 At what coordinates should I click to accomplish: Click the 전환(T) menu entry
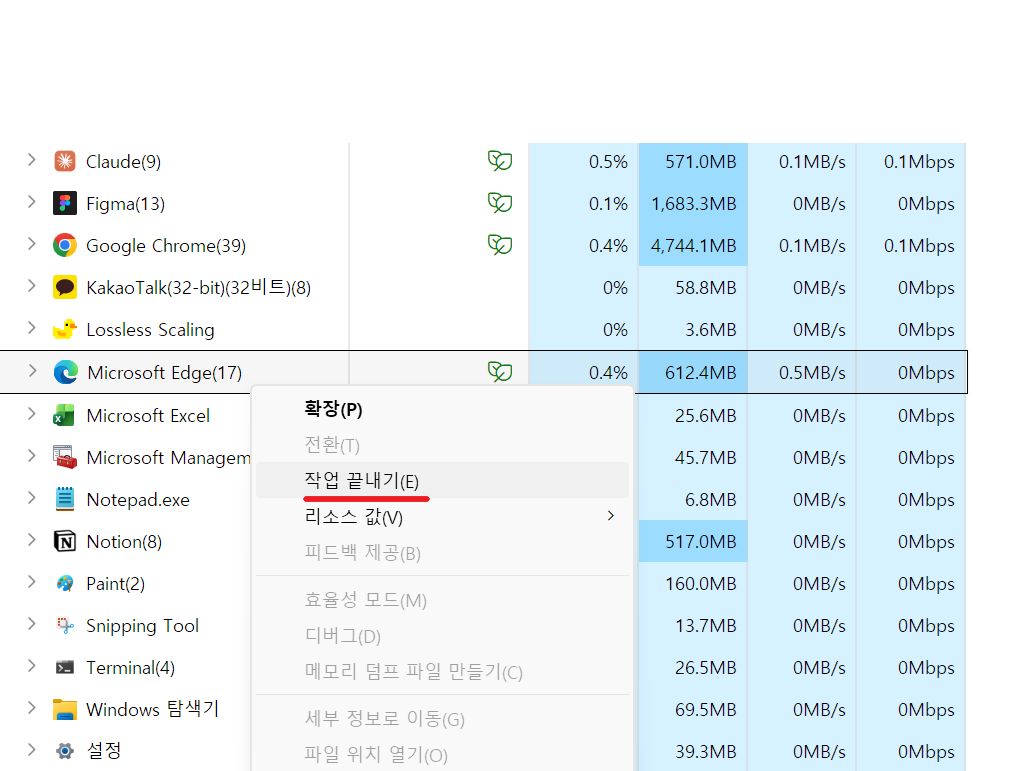(x=442, y=445)
